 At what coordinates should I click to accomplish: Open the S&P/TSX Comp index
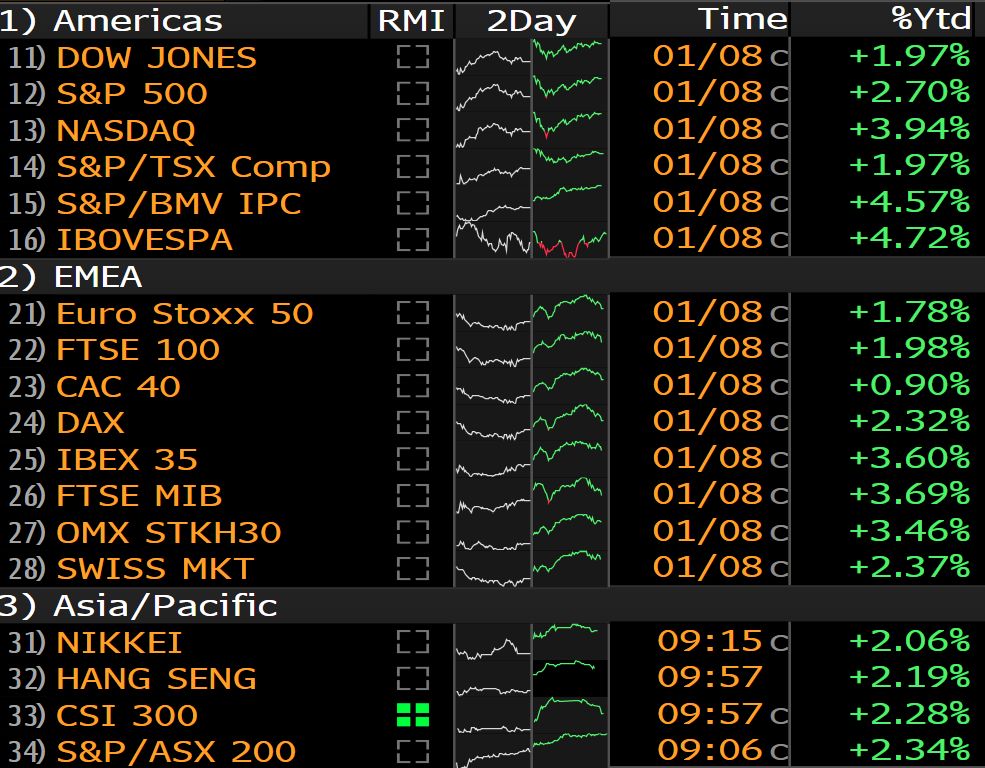pyautogui.click(x=193, y=167)
